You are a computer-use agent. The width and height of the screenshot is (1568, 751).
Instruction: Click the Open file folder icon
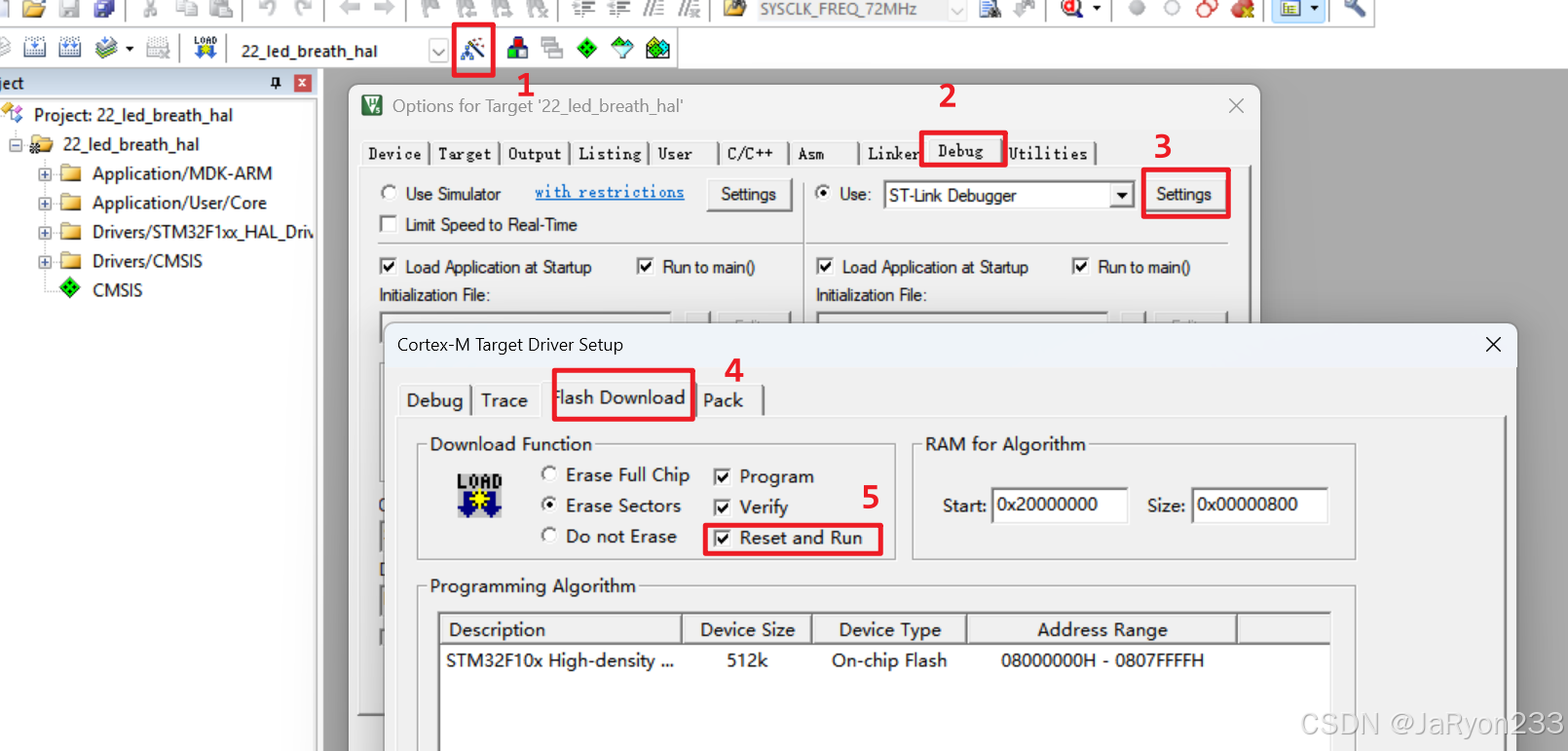pos(34,9)
